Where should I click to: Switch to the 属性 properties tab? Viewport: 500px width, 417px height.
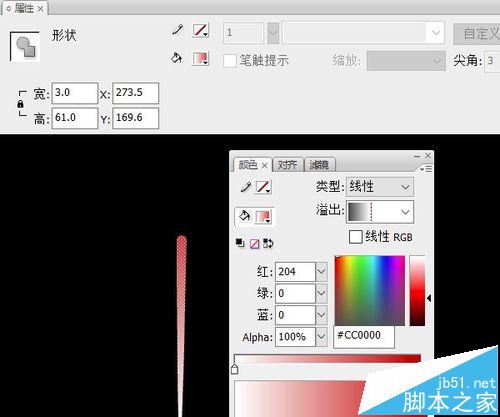24,8
